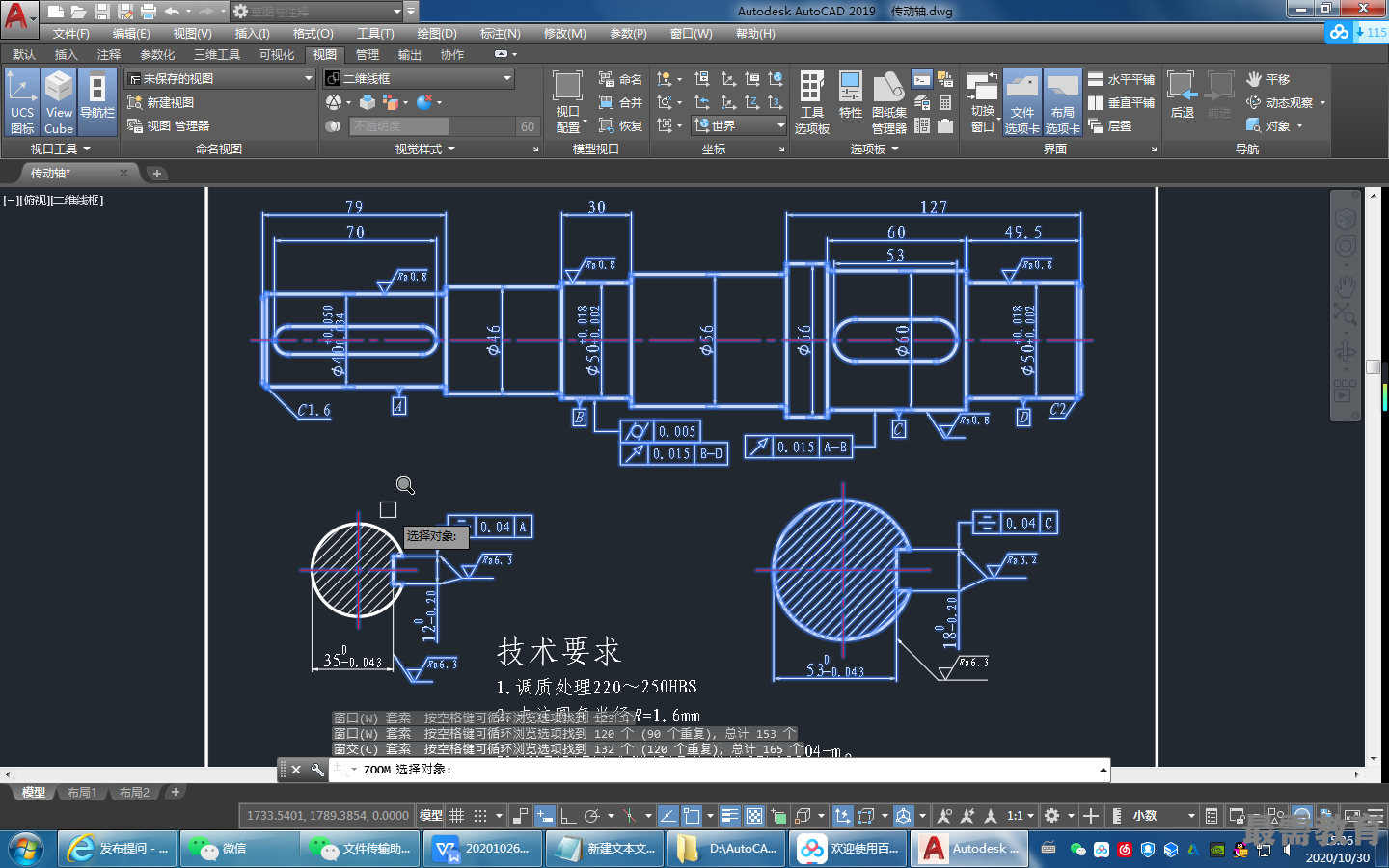
Task: Open the 标注(N) menu
Action: pos(500,34)
